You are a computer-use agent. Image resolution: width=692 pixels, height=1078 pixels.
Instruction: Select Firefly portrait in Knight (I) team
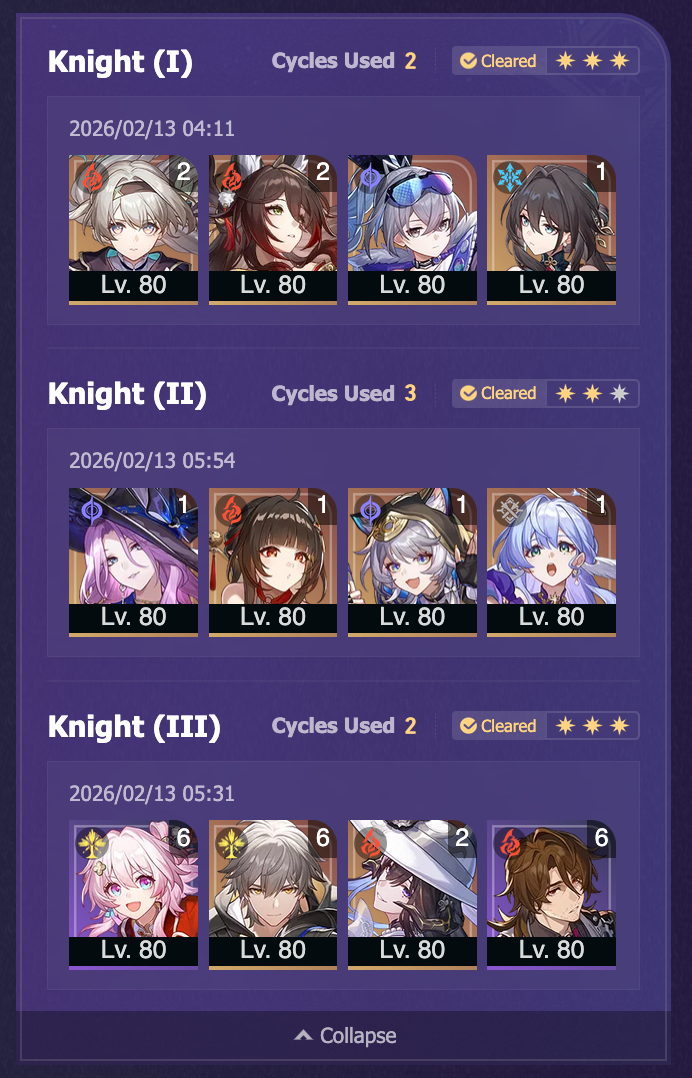click(x=133, y=229)
